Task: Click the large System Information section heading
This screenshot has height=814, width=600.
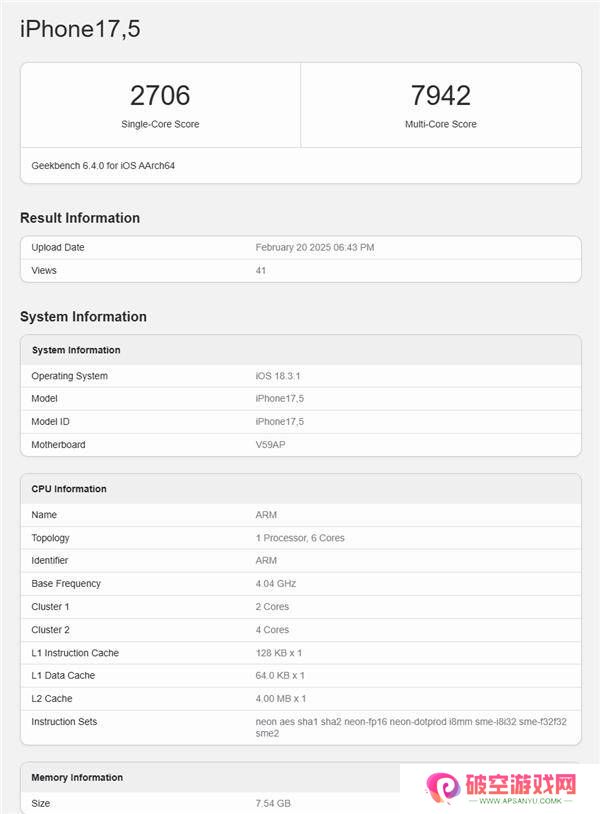Action: [83, 317]
